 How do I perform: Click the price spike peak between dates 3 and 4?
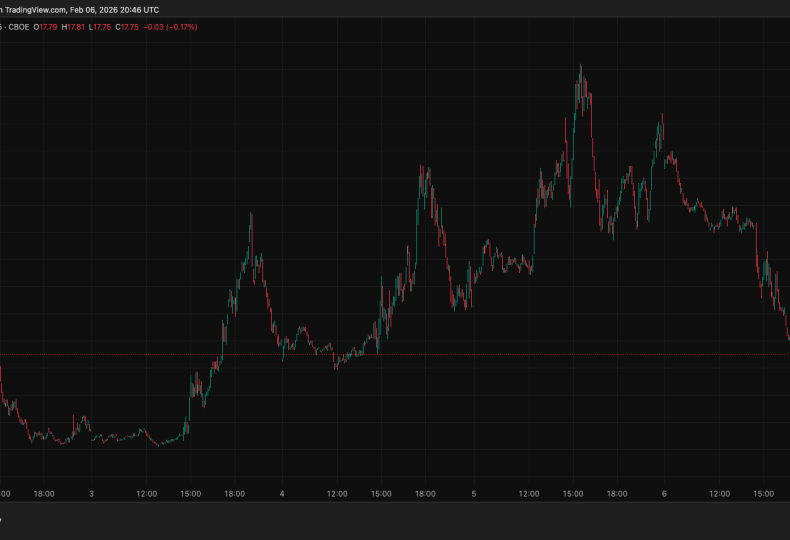[250, 215]
